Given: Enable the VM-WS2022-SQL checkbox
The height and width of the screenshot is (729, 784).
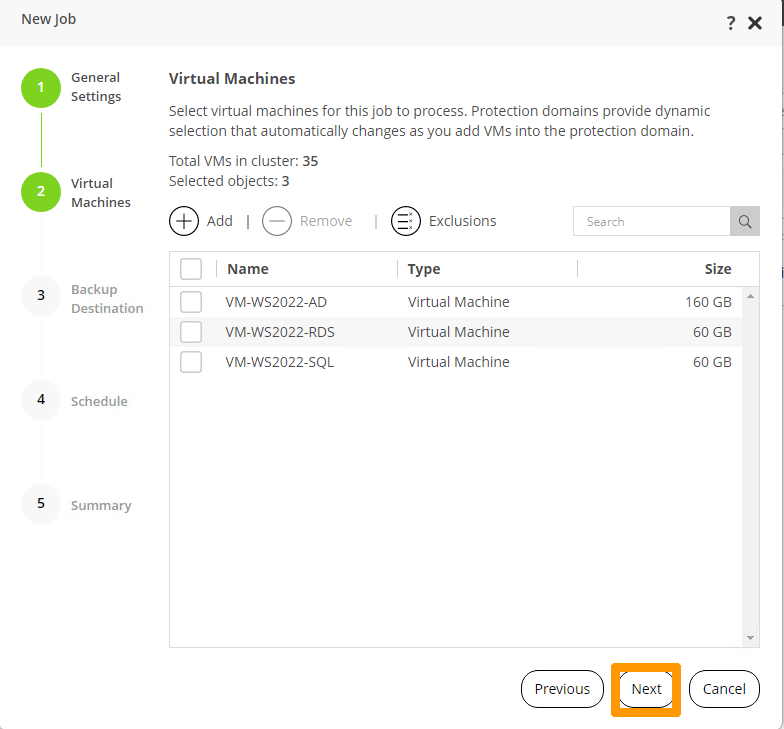Looking at the screenshot, I should (x=191, y=362).
